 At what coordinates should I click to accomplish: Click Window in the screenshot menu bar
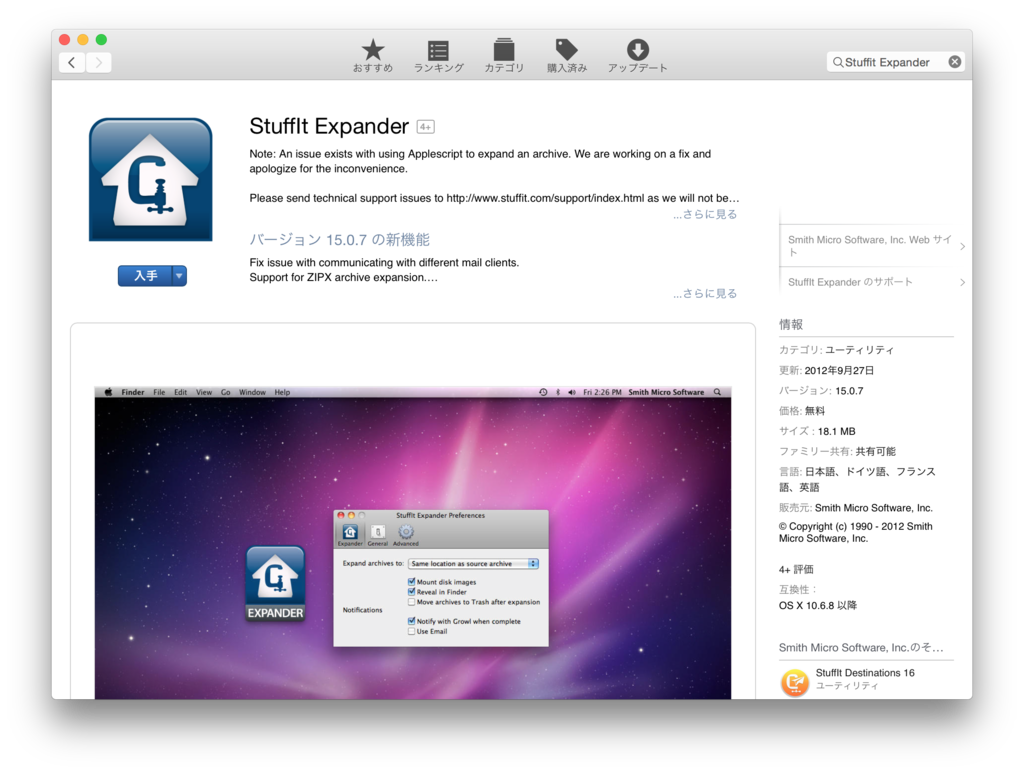point(252,392)
